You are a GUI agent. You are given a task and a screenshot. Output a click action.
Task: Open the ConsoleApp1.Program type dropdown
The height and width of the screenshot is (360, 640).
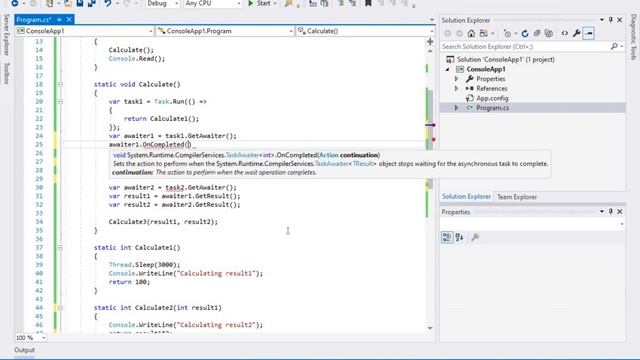pos(225,31)
